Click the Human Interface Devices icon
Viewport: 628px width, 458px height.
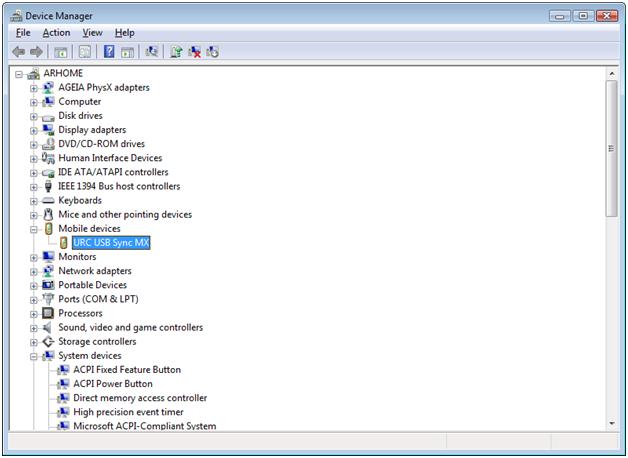point(48,158)
